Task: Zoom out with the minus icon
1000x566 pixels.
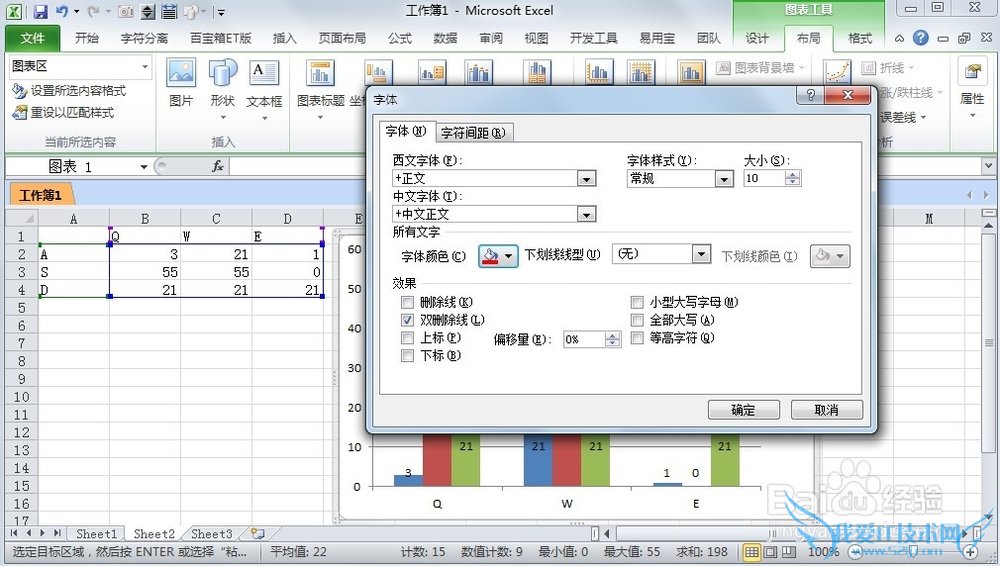Action: coord(856,552)
